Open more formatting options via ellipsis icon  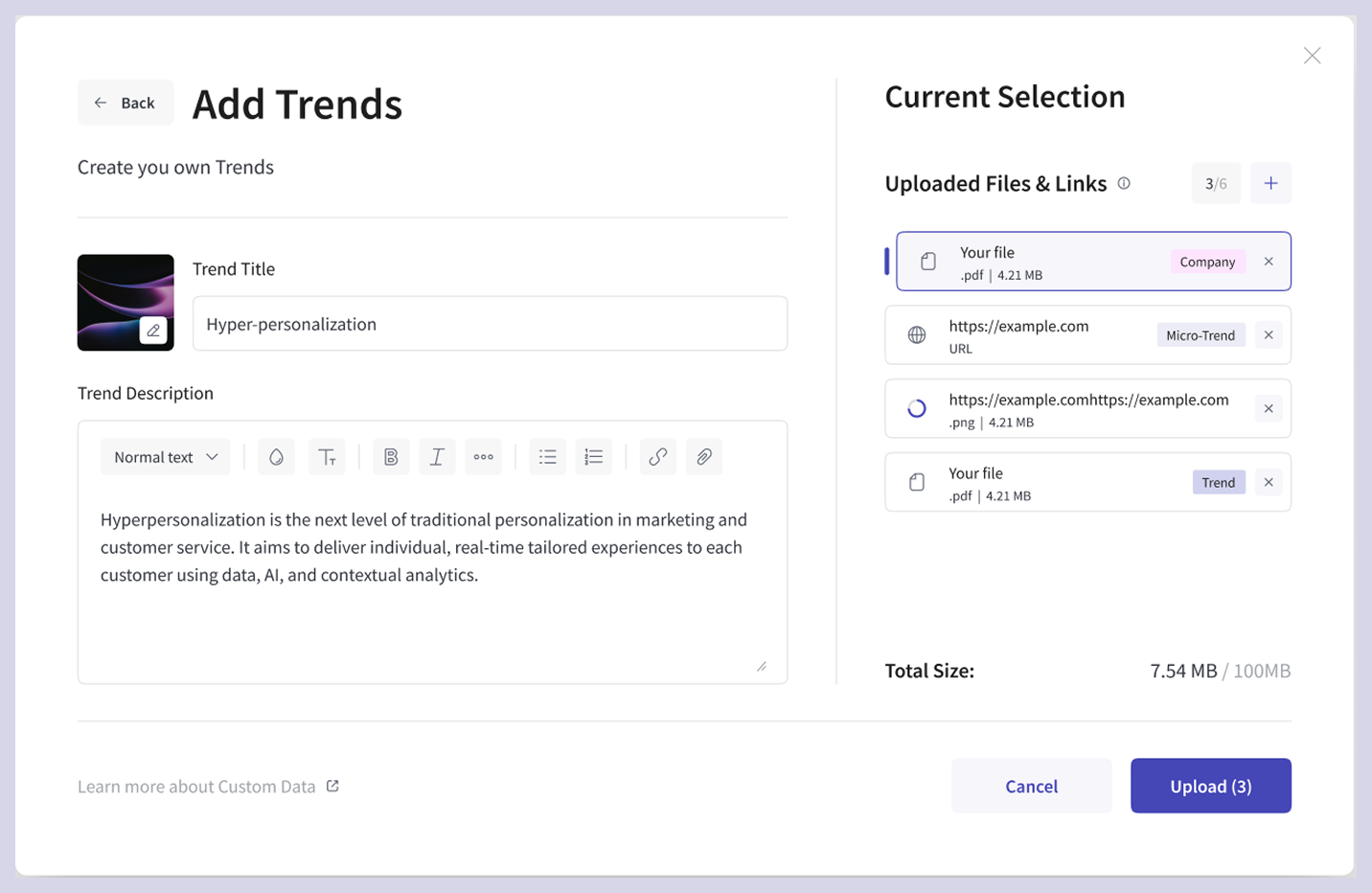tap(483, 456)
